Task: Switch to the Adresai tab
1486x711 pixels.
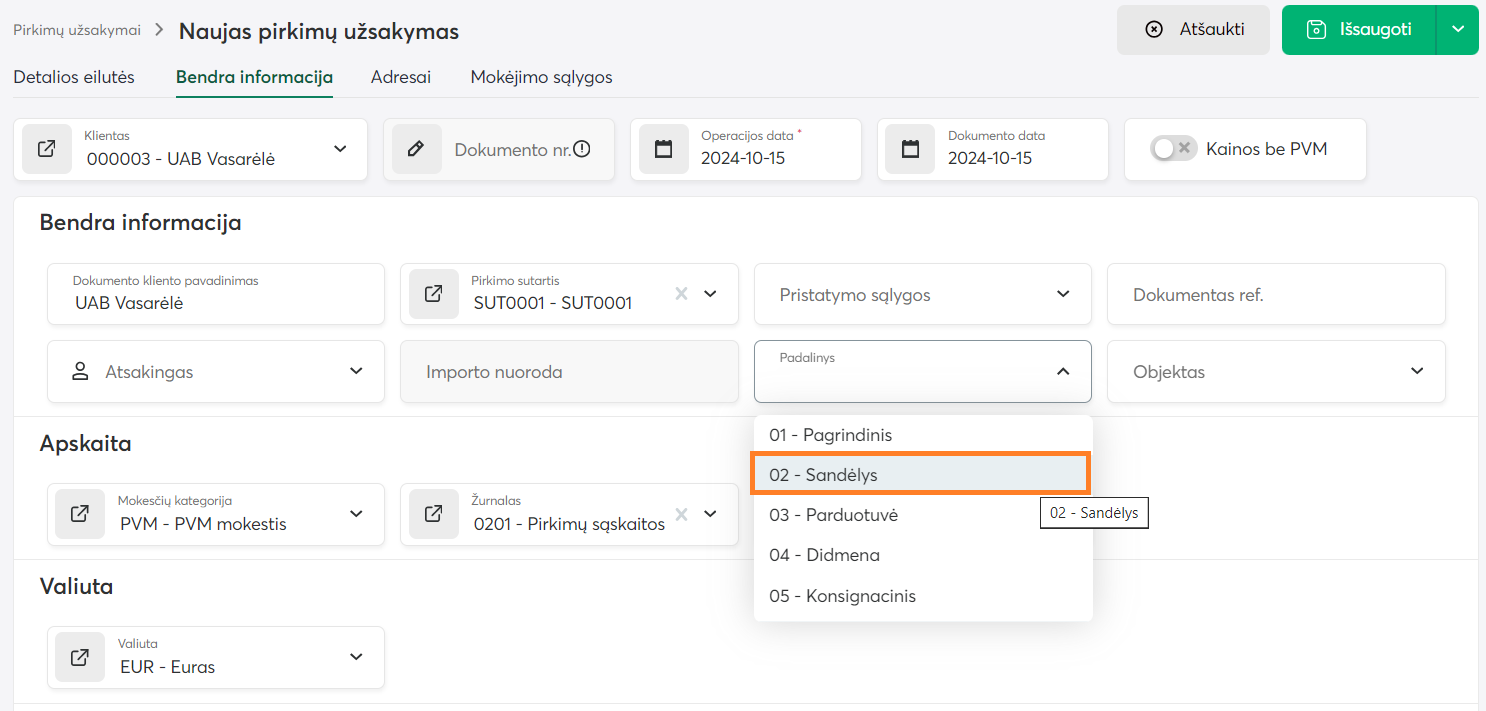Action: 400,77
